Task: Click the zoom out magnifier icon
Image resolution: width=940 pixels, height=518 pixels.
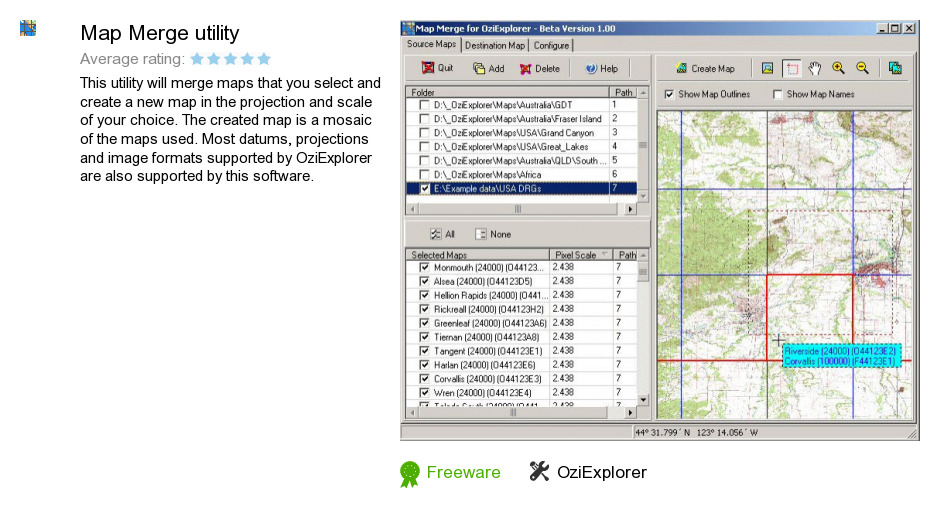Action: pyautogui.click(x=862, y=68)
